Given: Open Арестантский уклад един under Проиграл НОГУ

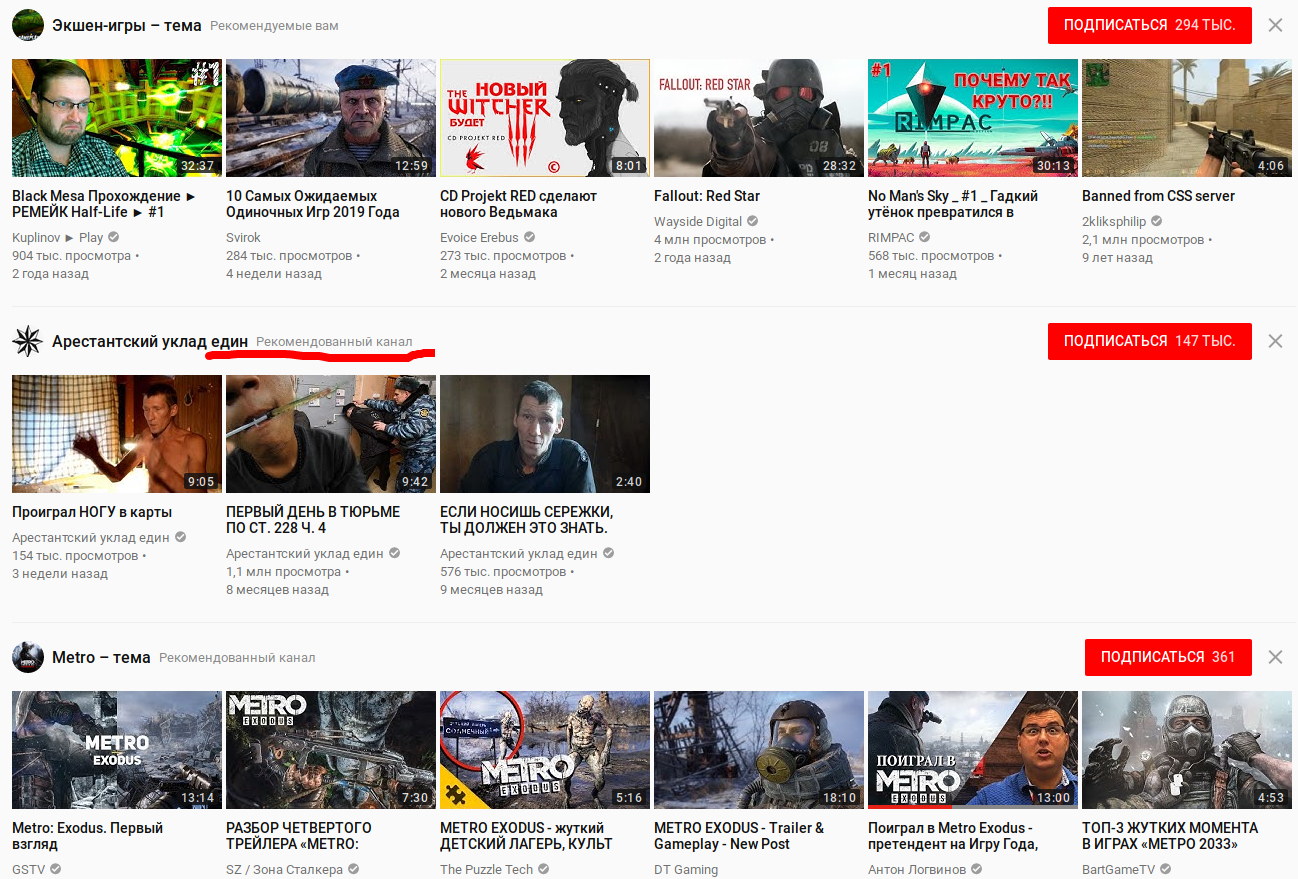Looking at the screenshot, I should pyautogui.click(x=91, y=538).
